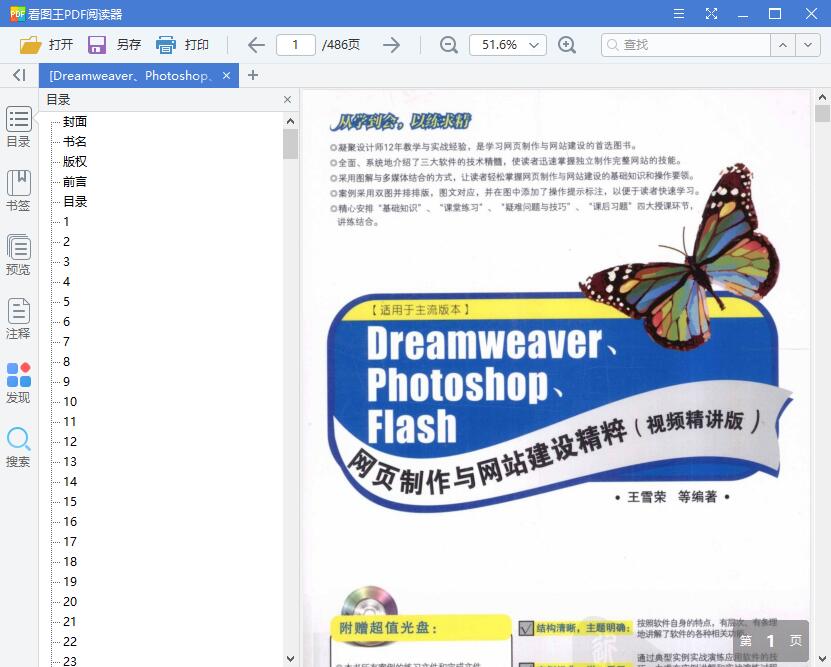Viewport: 831px width, 667px height.
Task: Close the Dreamweaver、Photoshop document tab
Action: point(227,76)
